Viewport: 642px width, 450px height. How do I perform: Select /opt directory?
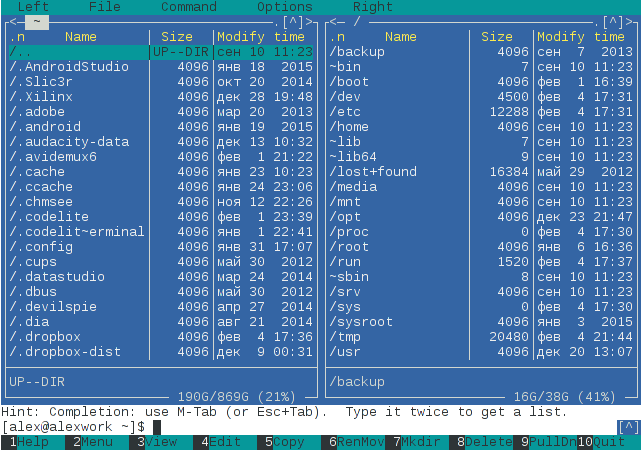click(x=482, y=217)
